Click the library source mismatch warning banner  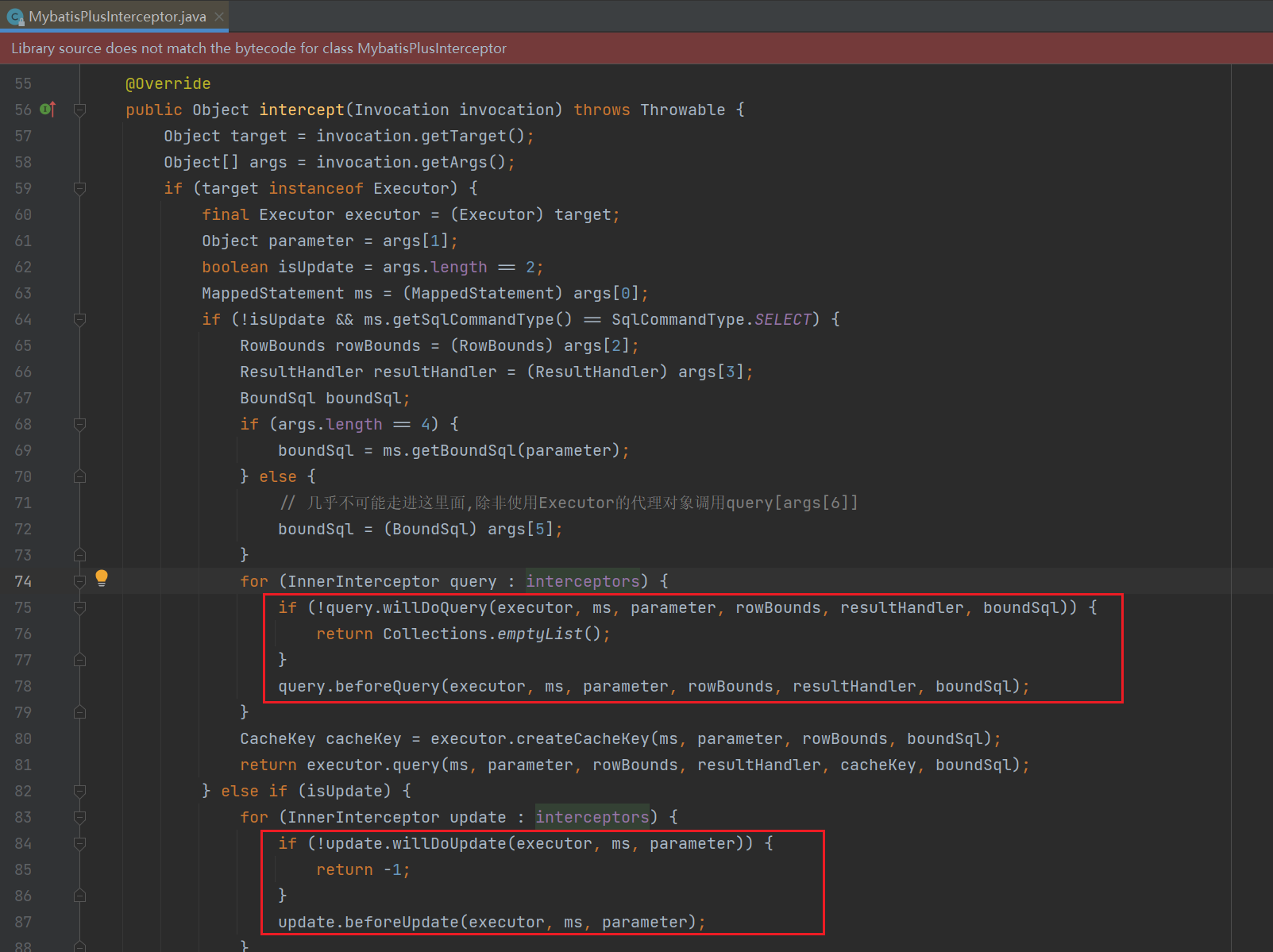coord(259,48)
